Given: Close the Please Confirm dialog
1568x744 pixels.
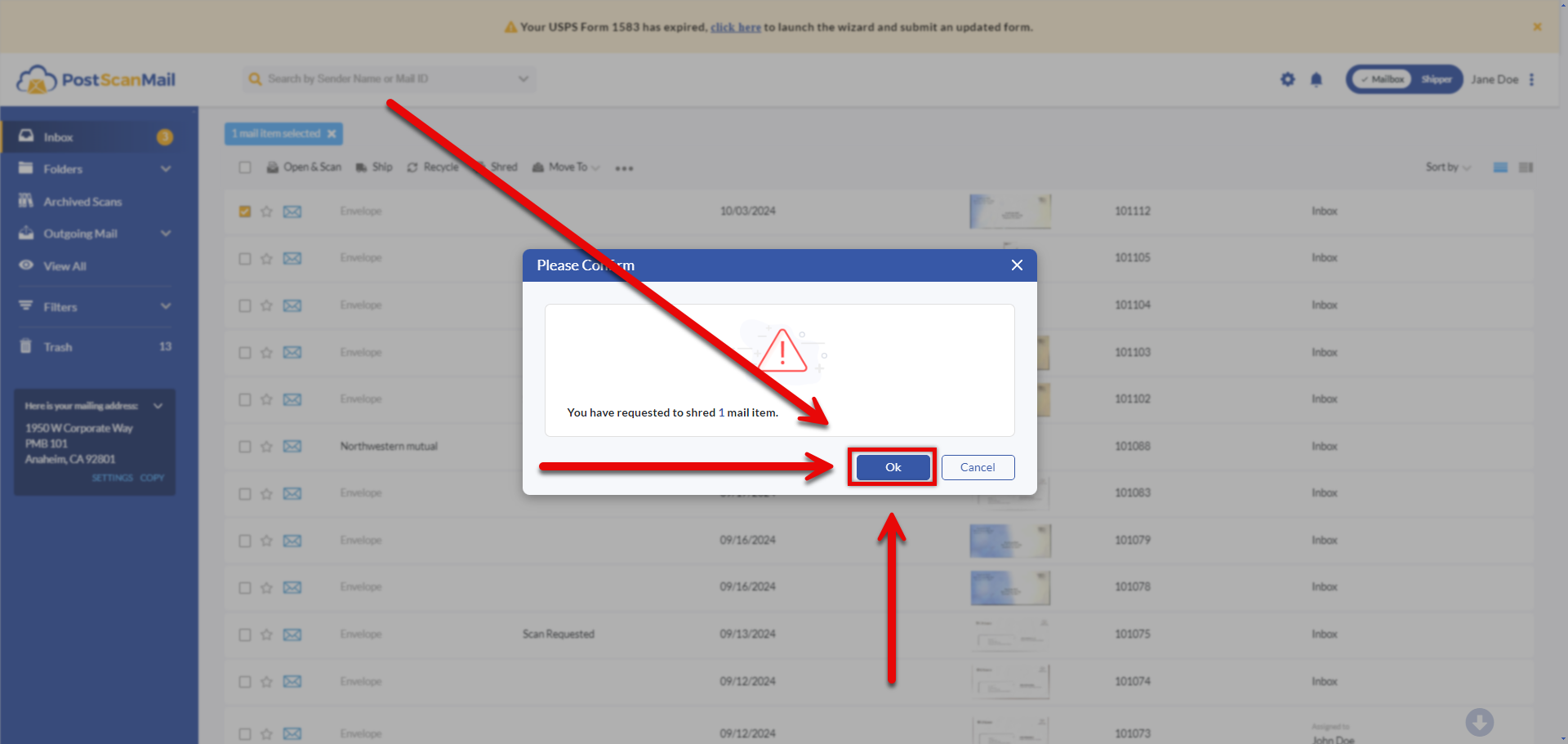Looking at the screenshot, I should [1017, 265].
